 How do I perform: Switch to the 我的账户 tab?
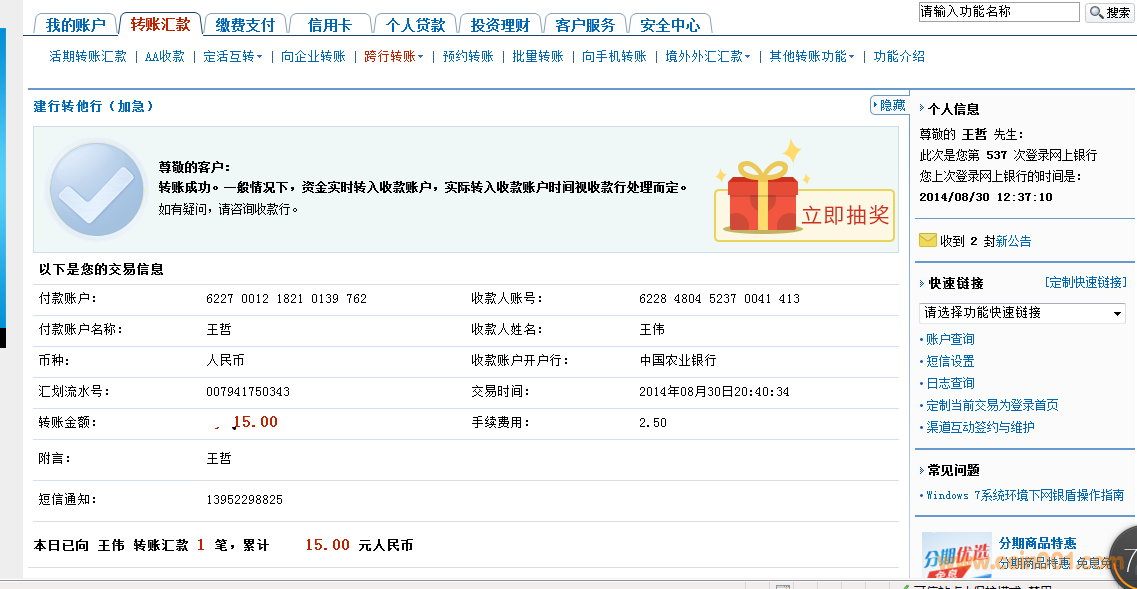pyautogui.click(x=75, y=24)
